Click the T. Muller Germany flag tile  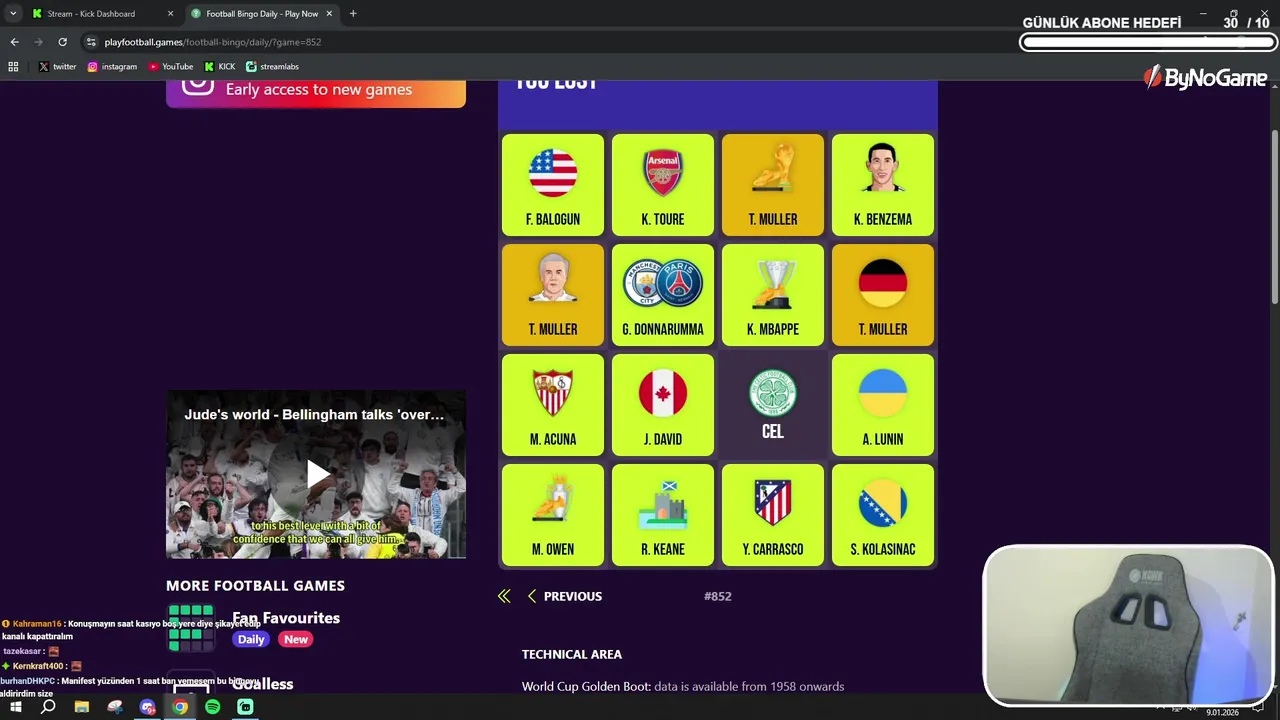click(x=883, y=295)
